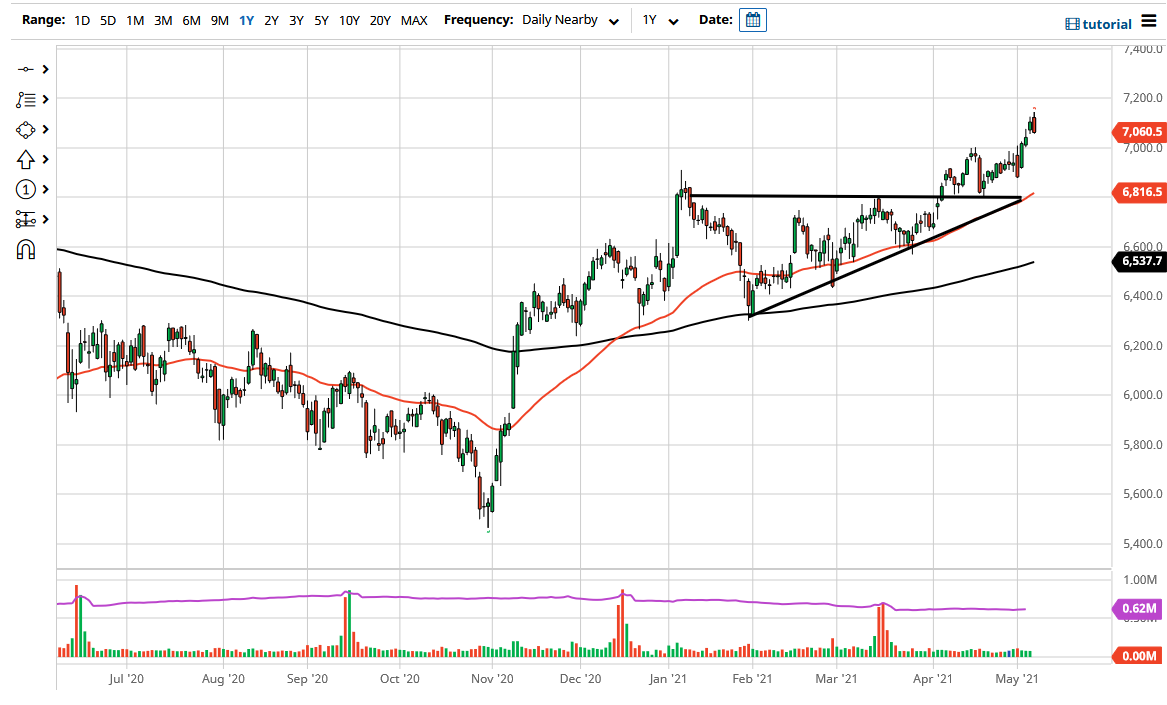This screenshot has width=1167, height=705.
Task: Switch range to 5Y
Action: pos(321,19)
